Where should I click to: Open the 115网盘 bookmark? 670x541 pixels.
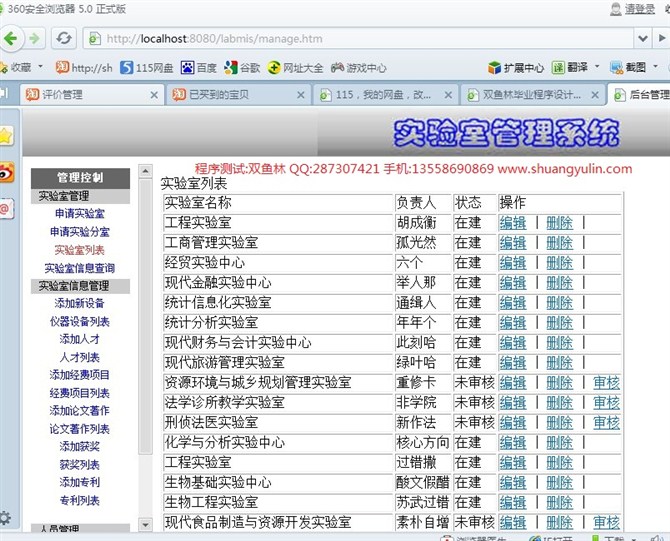[x=147, y=68]
